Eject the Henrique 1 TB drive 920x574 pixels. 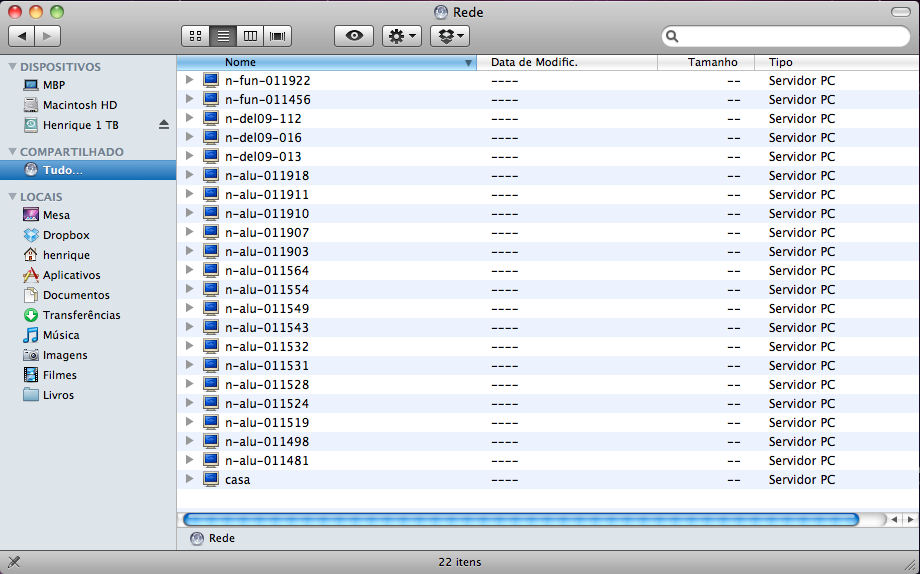coord(164,125)
